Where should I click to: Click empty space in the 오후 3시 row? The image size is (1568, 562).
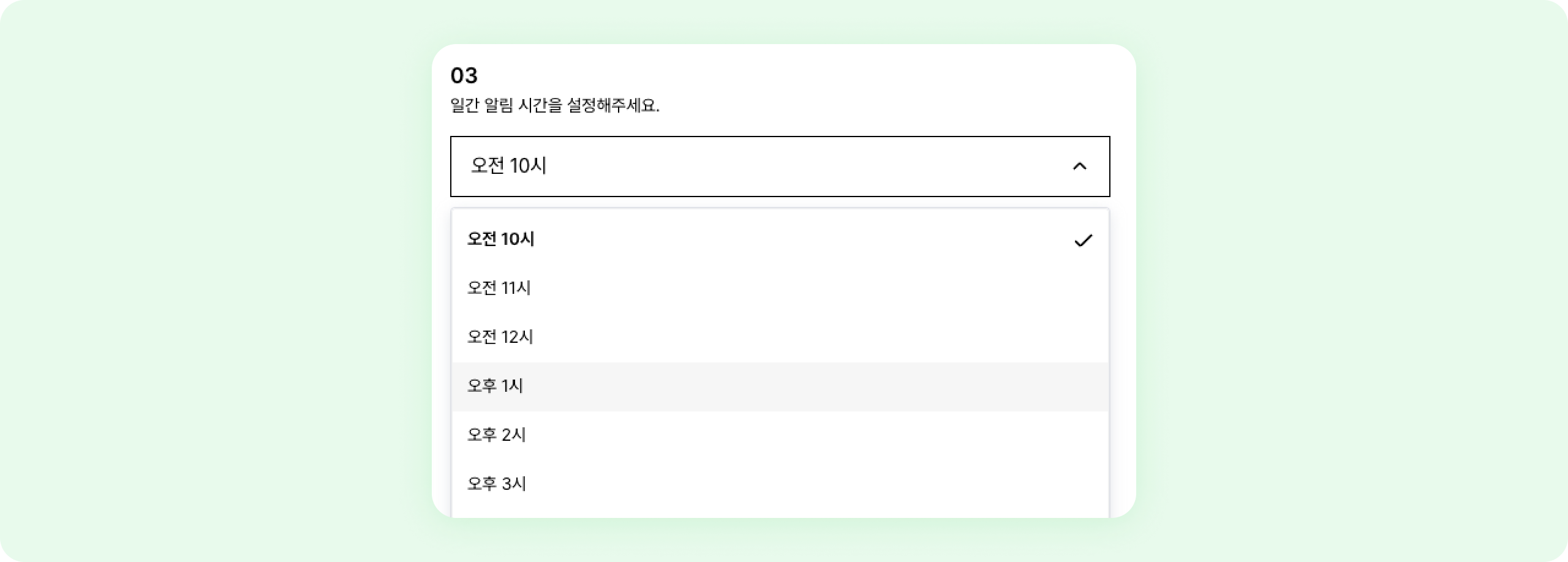[x=796, y=484]
